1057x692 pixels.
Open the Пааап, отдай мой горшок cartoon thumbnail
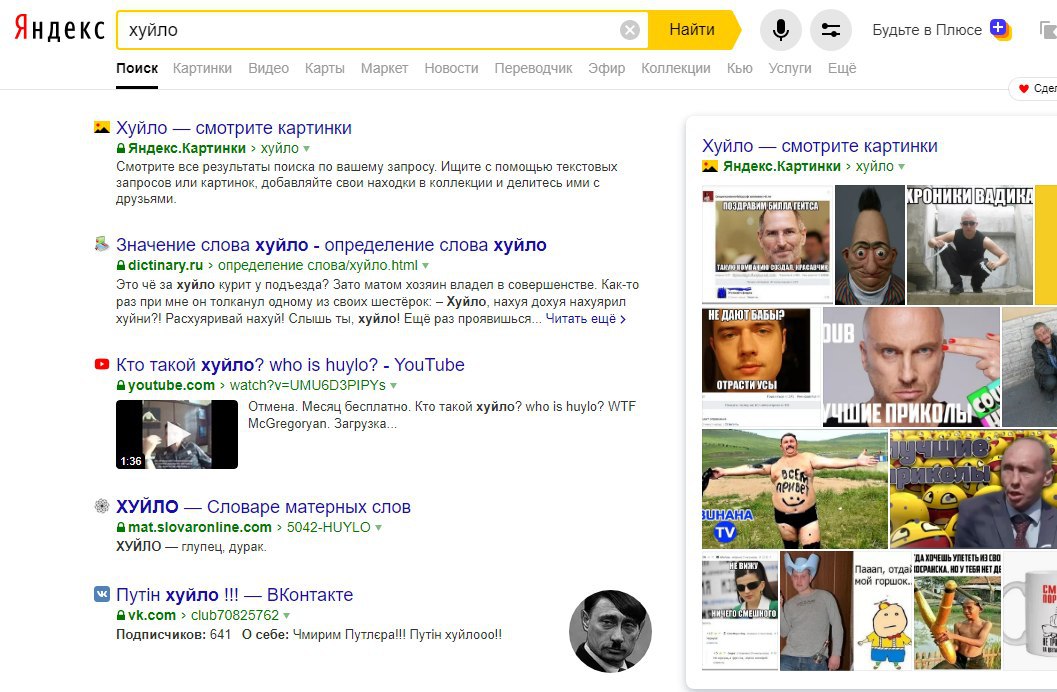coord(882,610)
